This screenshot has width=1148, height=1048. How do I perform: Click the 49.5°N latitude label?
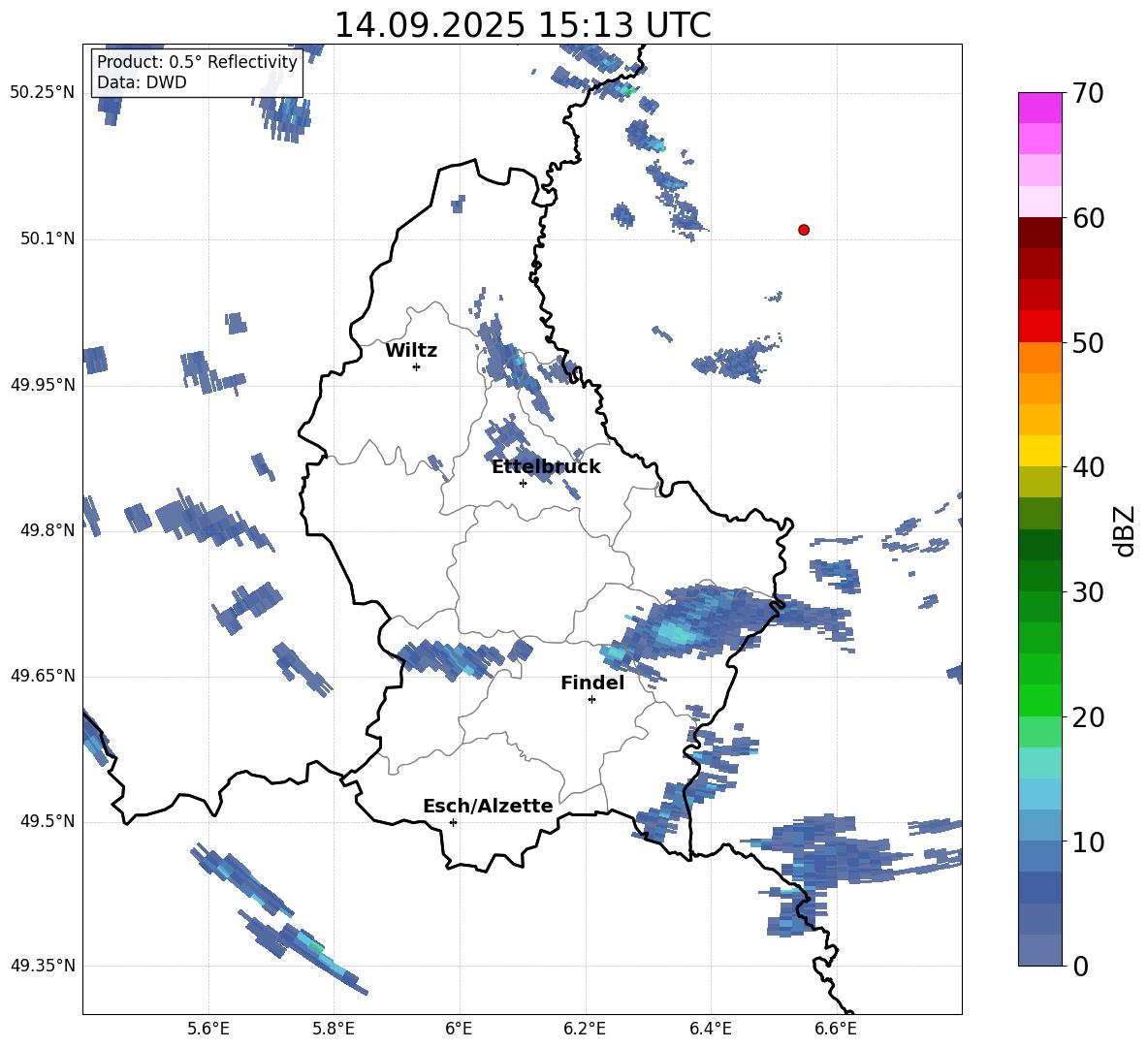tap(48, 821)
